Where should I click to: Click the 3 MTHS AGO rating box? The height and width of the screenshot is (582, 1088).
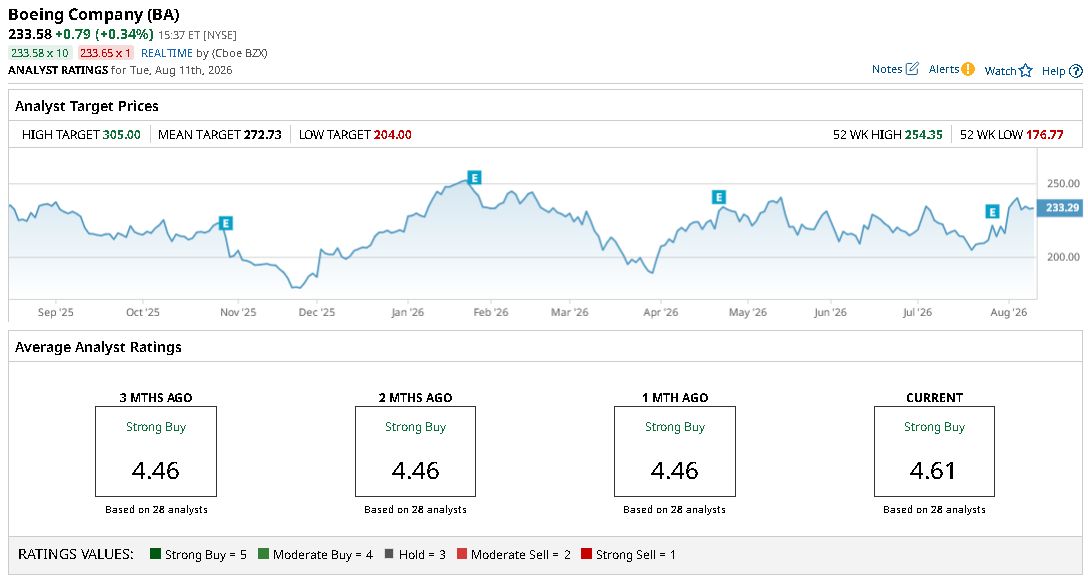(x=156, y=452)
